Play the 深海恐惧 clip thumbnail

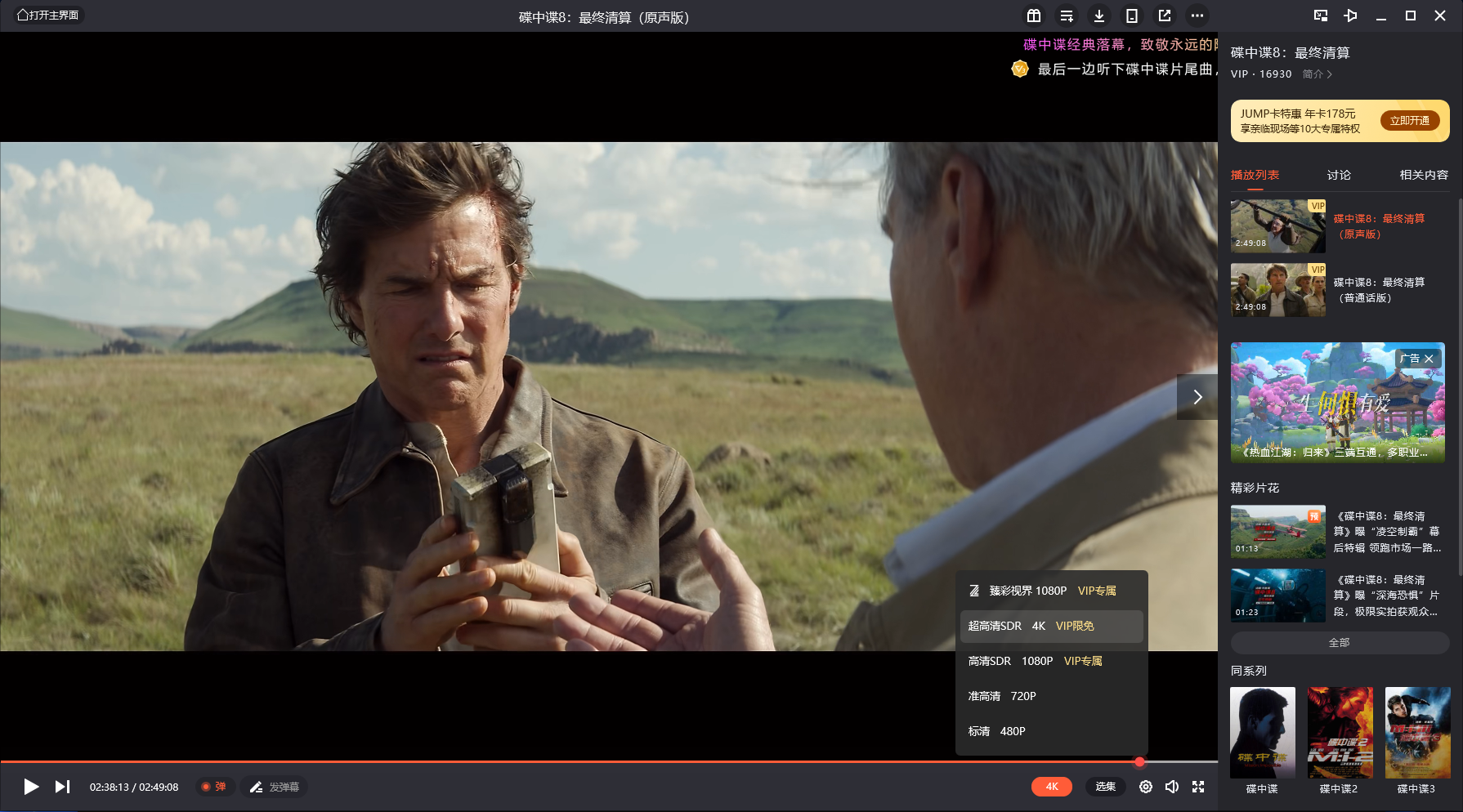coord(1278,596)
